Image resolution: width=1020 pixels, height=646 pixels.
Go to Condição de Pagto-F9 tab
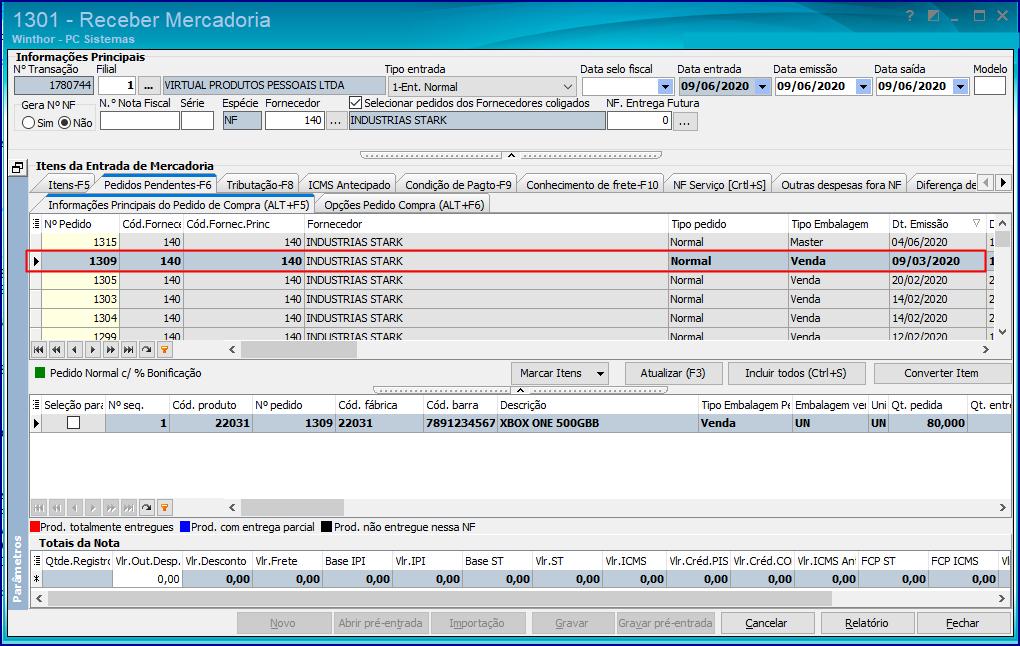click(x=459, y=185)
